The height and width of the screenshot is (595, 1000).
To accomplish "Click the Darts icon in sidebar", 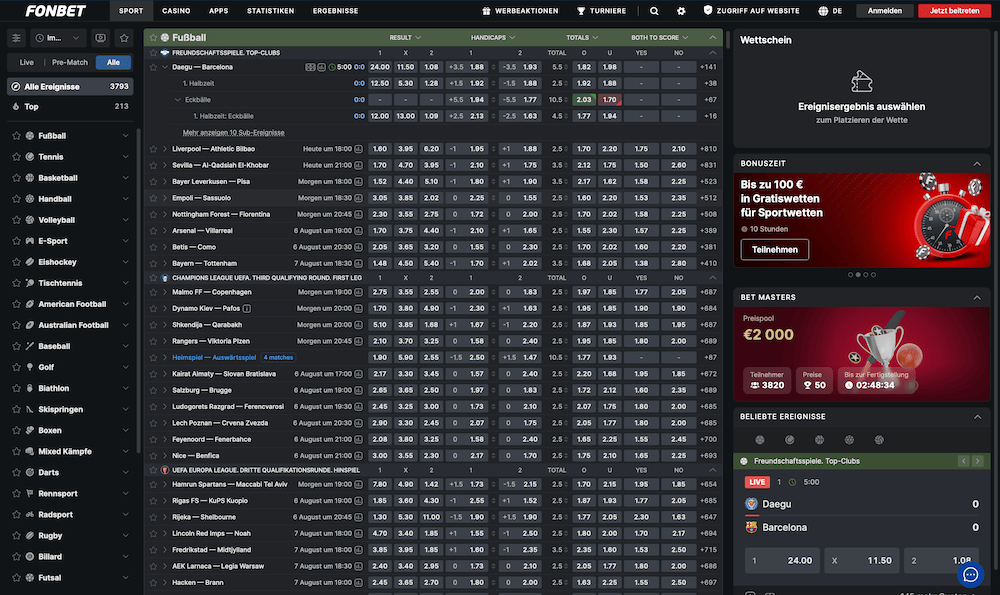I will 29,473.
